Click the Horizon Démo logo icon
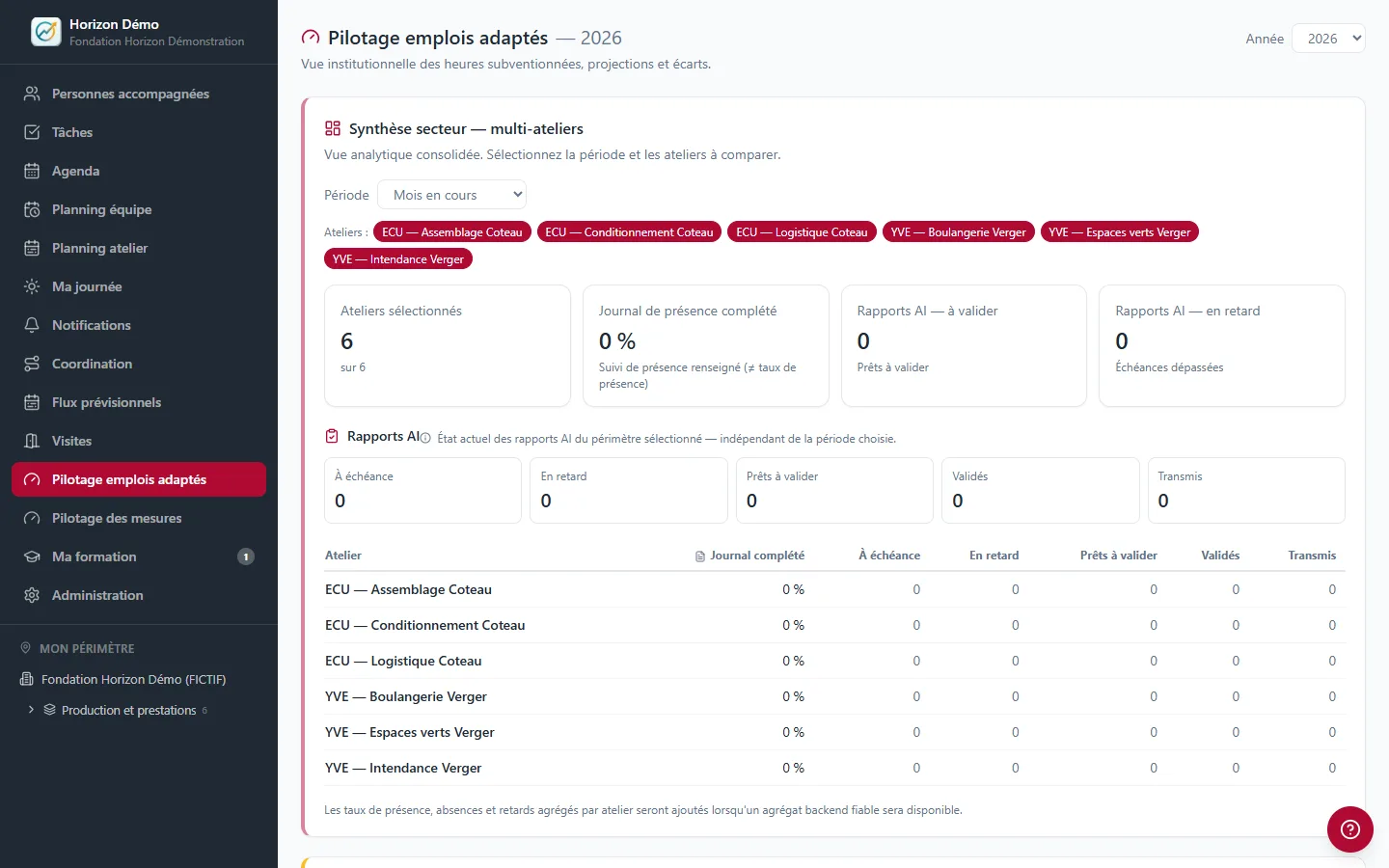The height and width of the screenshot is (868, 1389). pos(46,32)
